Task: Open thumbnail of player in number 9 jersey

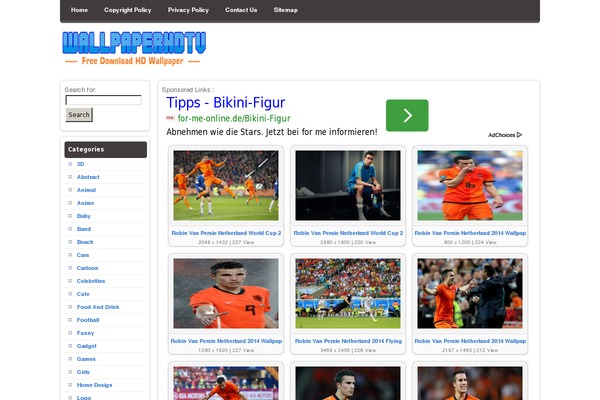Action: (226, 293)
